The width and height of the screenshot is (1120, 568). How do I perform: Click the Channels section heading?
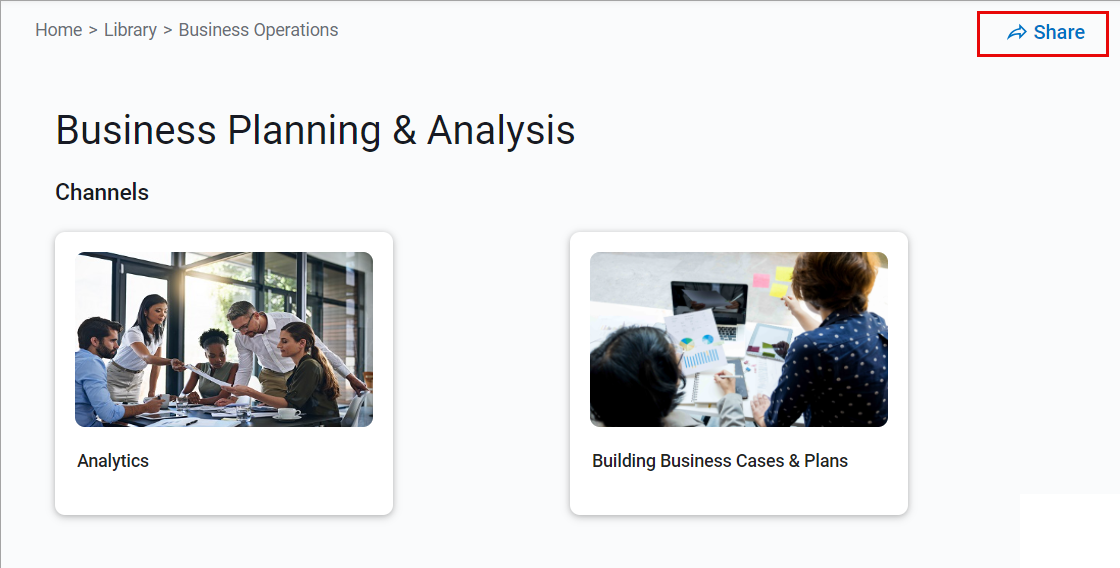102,192
